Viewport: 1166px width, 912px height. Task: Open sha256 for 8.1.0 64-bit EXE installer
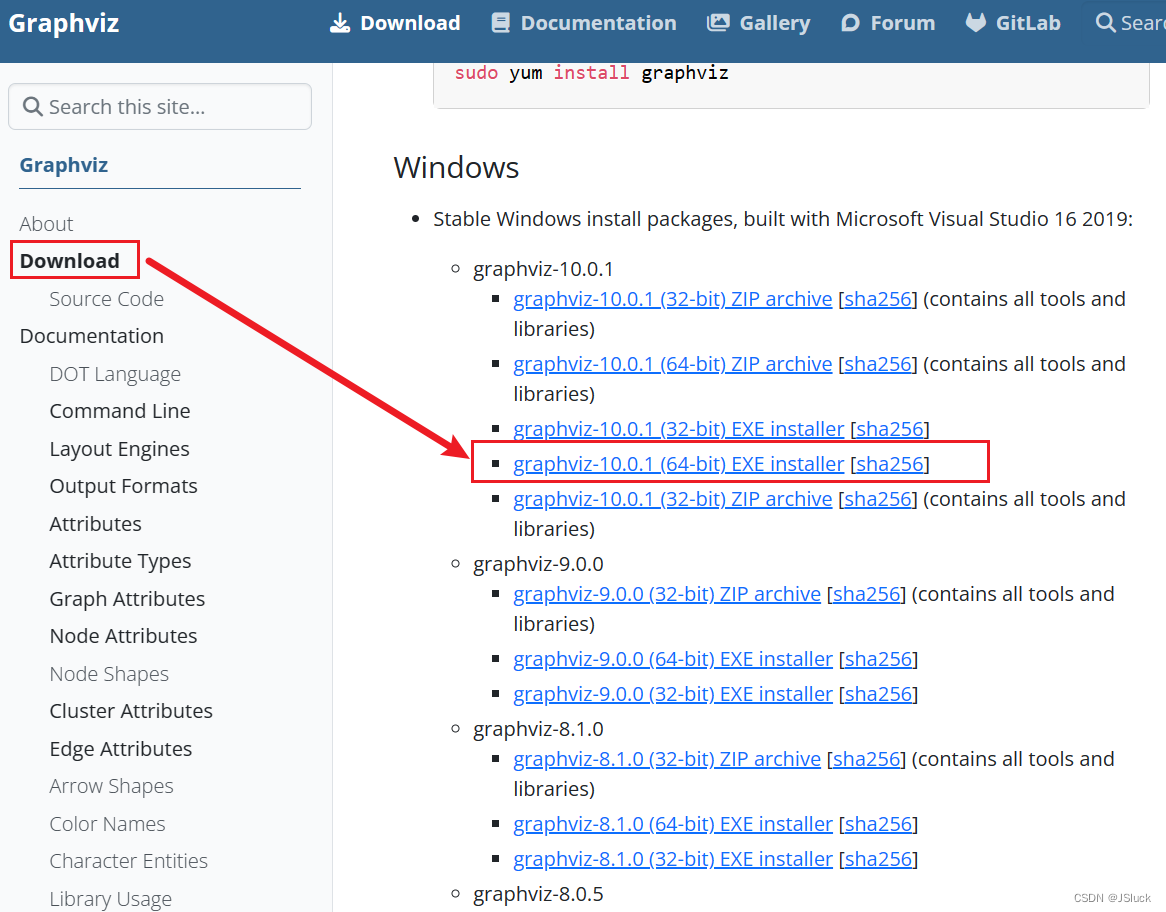click(878, 824)
